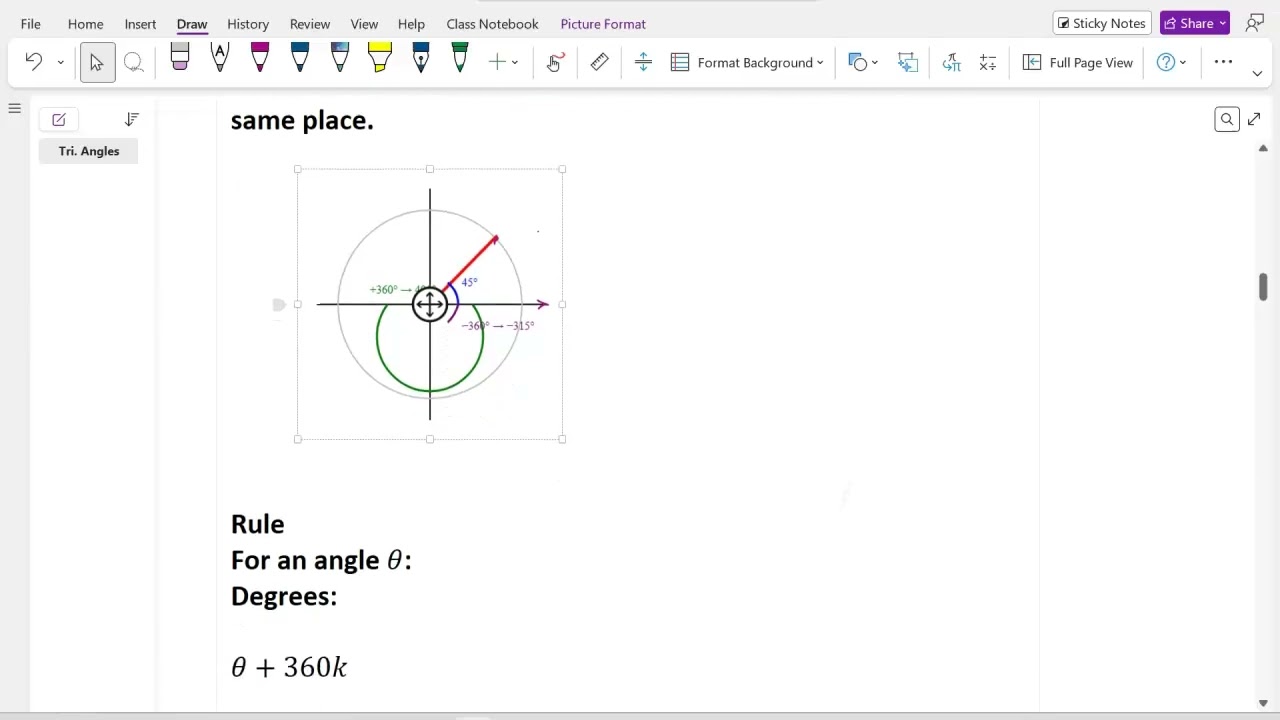
Task: Activate the Select Objects cursor tool
Action: pos(97,62)
